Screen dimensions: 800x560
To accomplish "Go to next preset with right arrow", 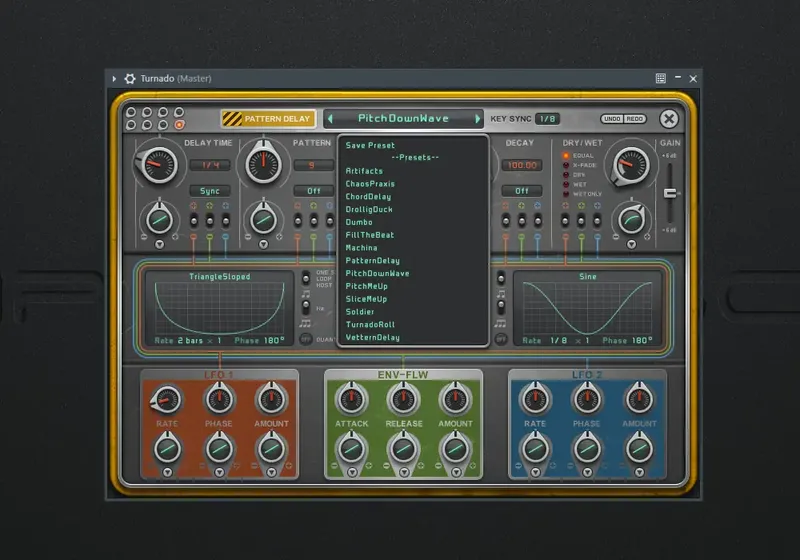I will point(478,119).
